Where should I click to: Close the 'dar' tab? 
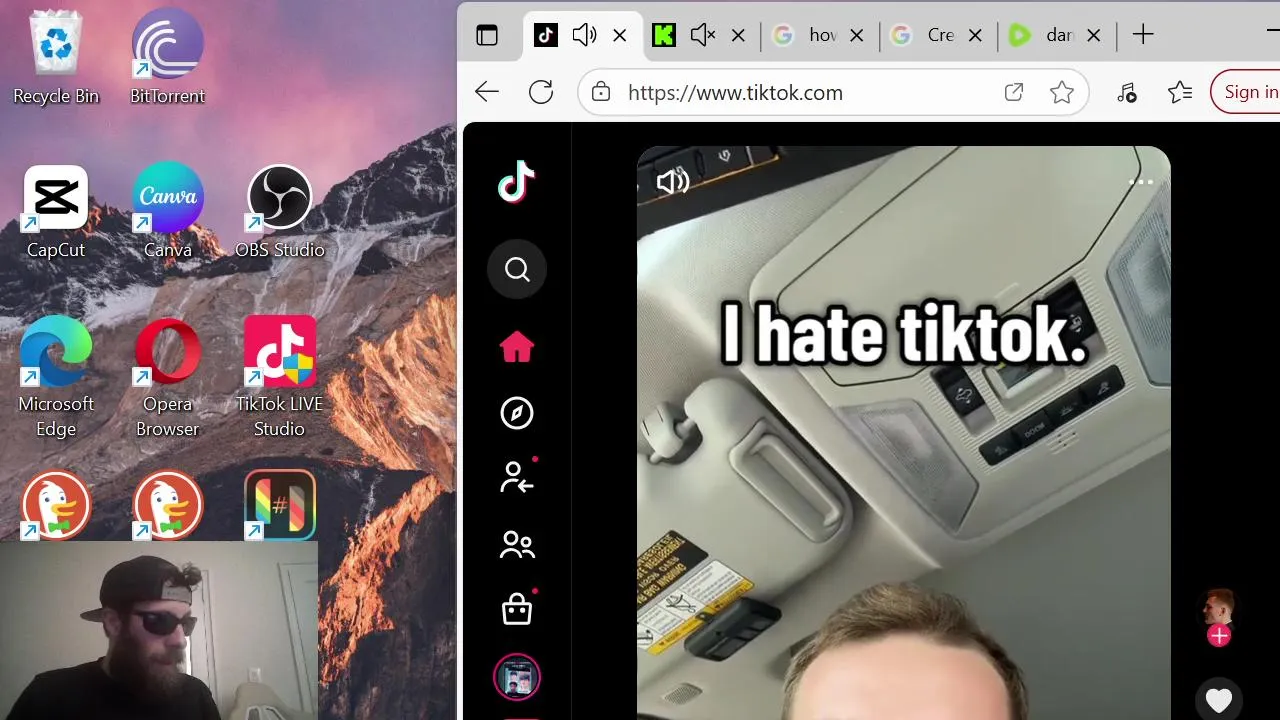coord(1094,35)
